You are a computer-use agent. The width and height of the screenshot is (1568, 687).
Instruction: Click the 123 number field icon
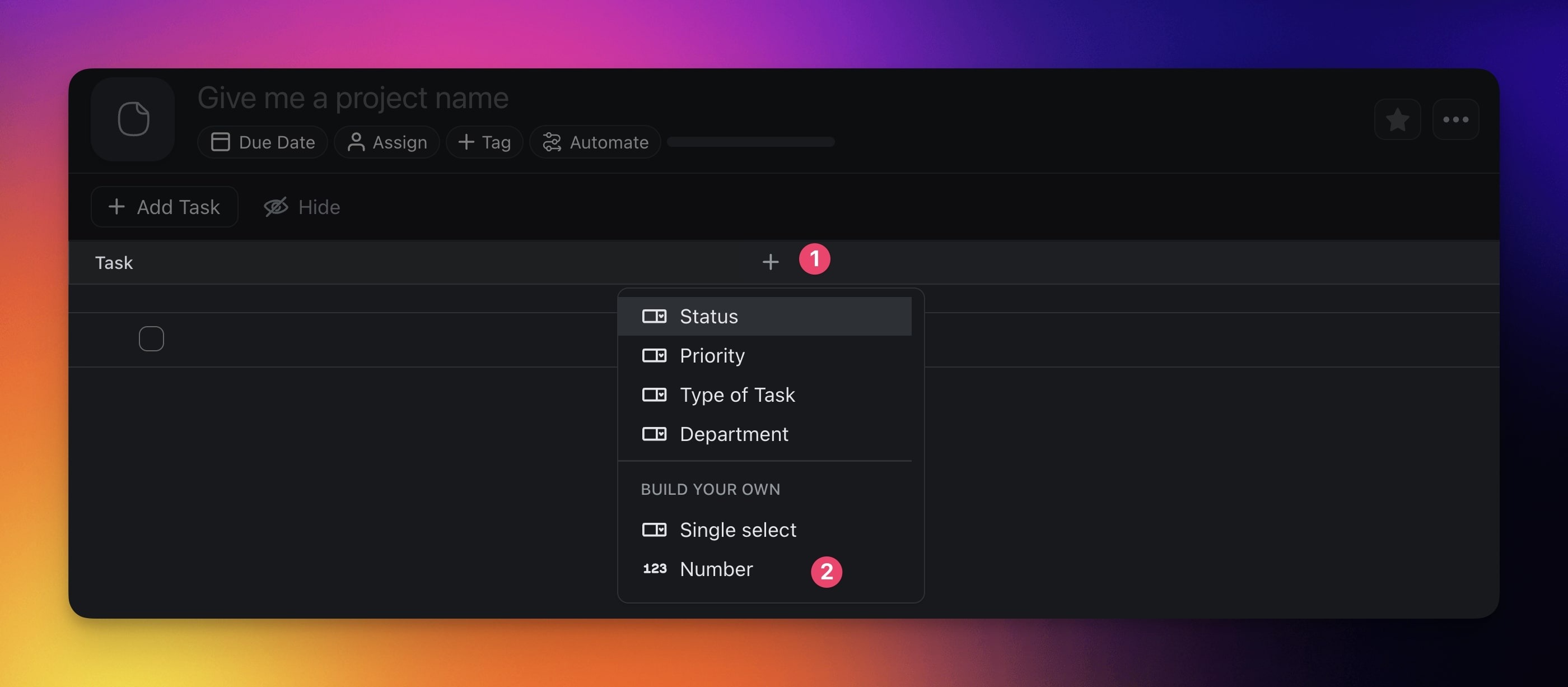click(x=654, y=568)
